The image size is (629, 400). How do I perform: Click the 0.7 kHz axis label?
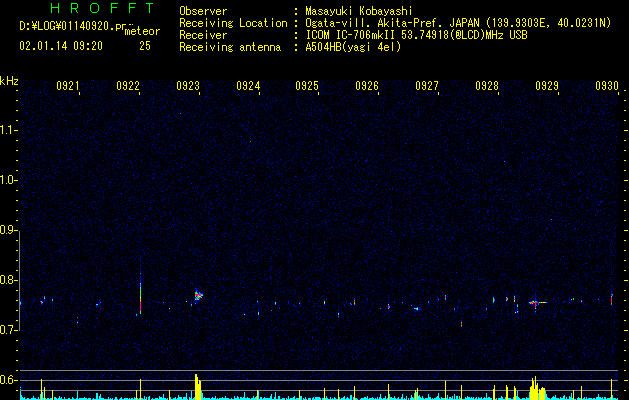[9, 330]
